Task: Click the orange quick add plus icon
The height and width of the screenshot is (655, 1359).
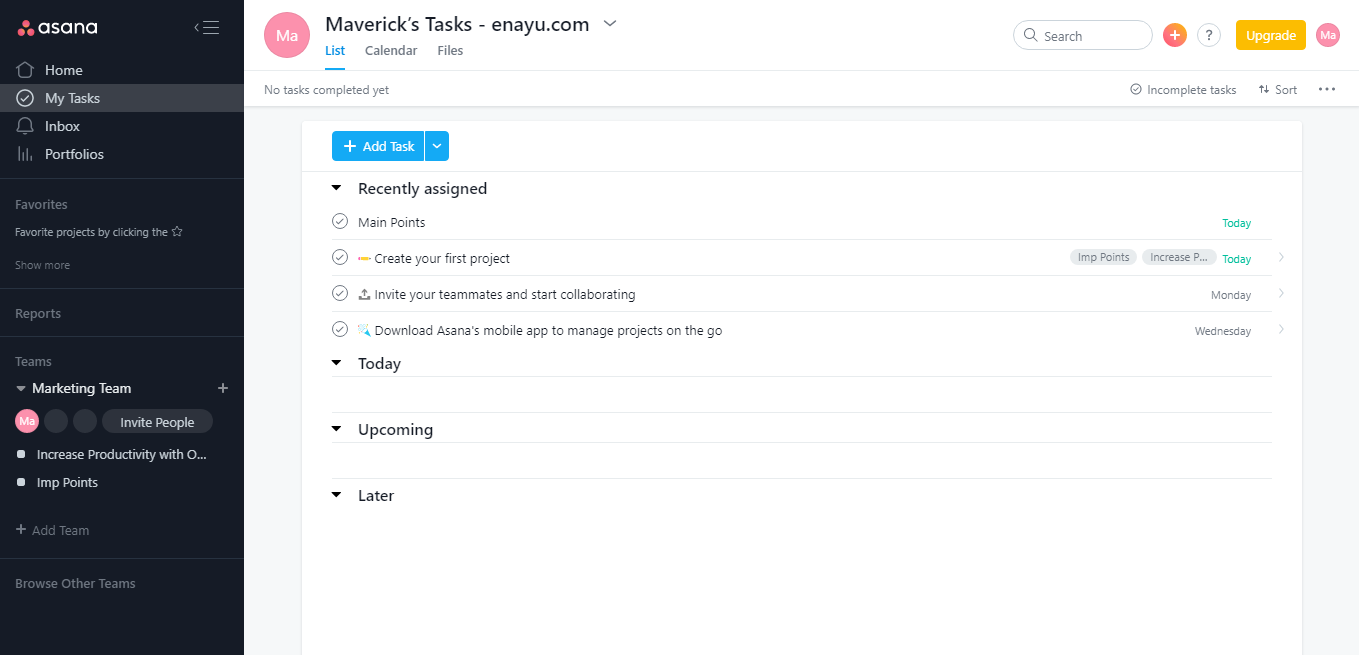Action: (1175, 35)
